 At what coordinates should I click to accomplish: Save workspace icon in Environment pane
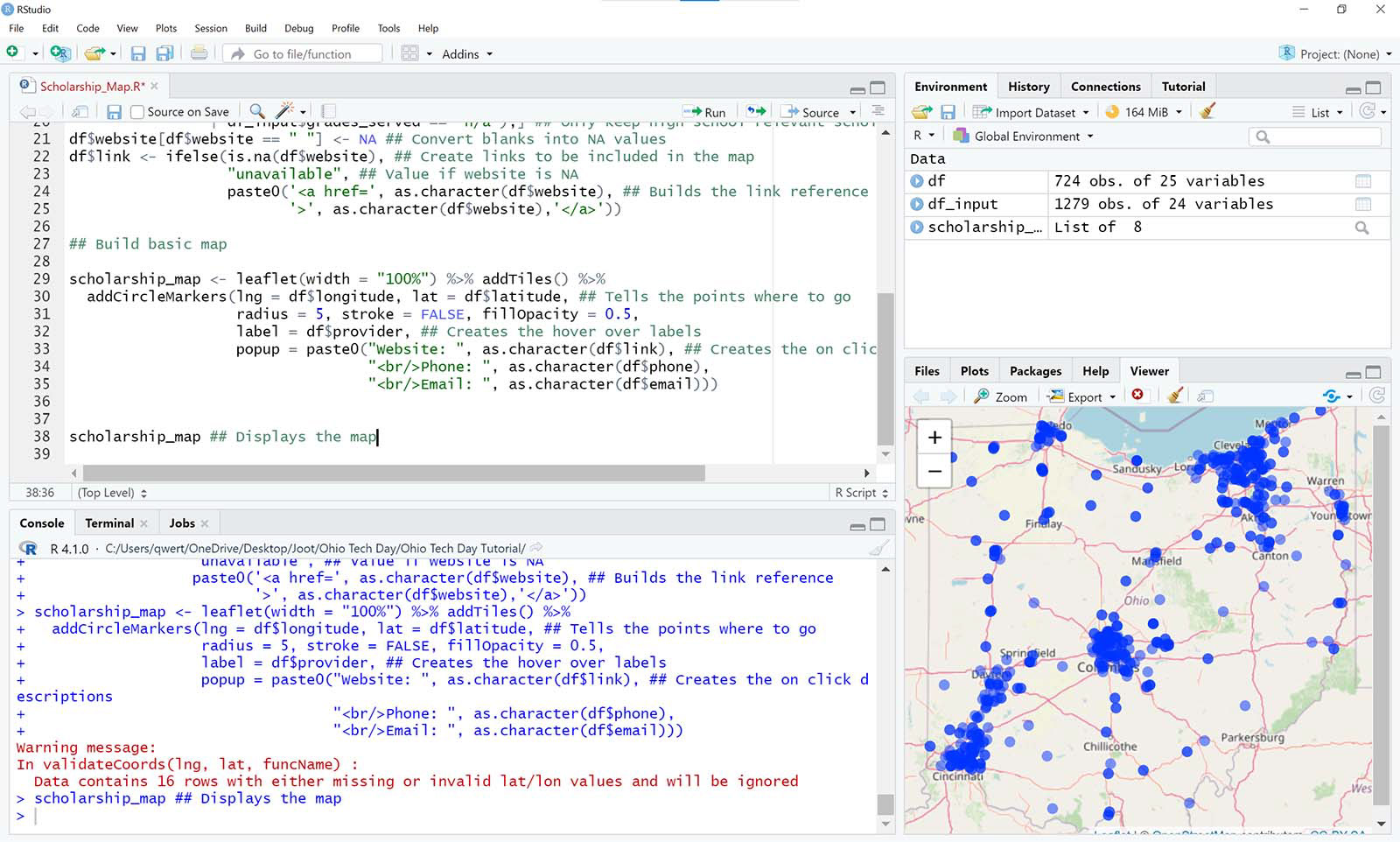(948, 112)
